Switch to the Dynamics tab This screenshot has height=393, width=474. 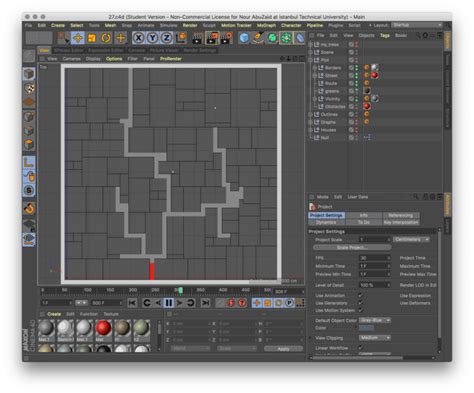pyautogui.click(x=326, y=222)
